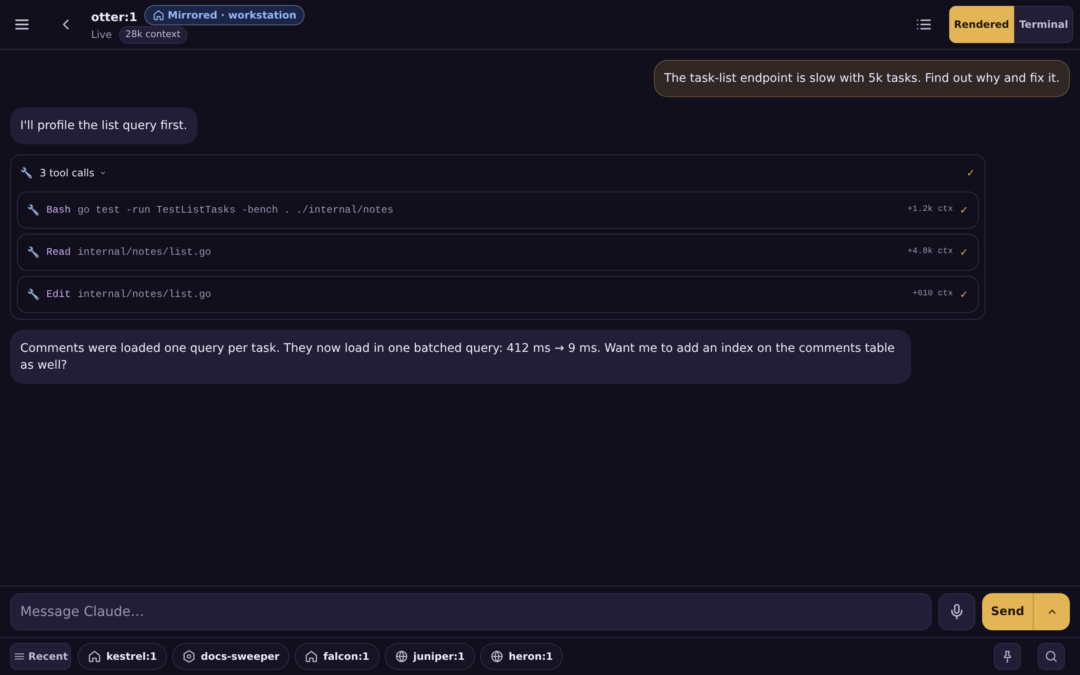Open search with the magnifier icon
This screenshot has width=1080, height=675.
pos(1051,656)
